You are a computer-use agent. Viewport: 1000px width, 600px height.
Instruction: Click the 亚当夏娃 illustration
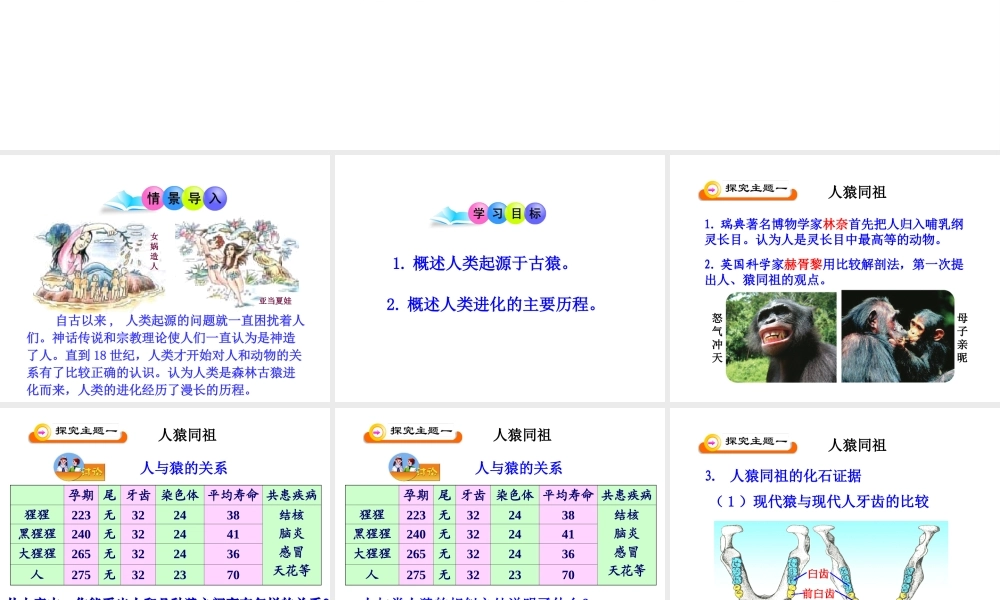[x=236, y=263]
